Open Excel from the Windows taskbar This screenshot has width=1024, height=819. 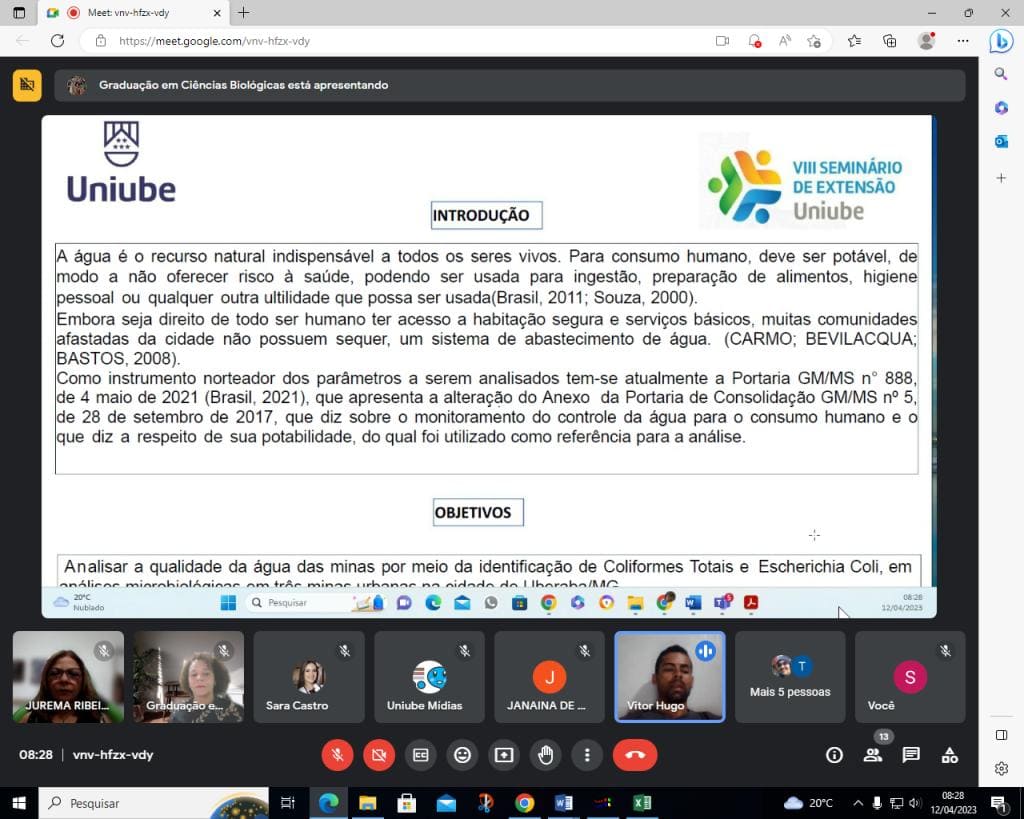(x=642, y=803)
